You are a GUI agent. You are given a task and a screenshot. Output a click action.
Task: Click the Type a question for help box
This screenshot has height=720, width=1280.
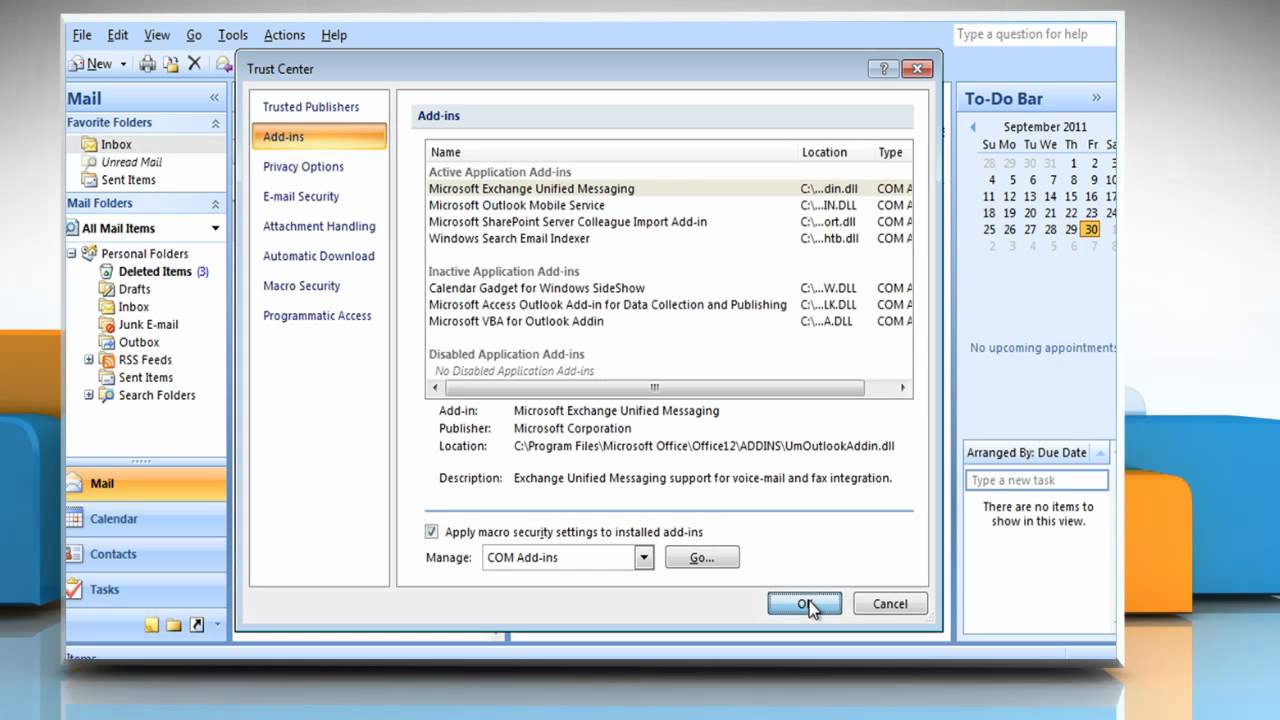tap(1034, 34)
